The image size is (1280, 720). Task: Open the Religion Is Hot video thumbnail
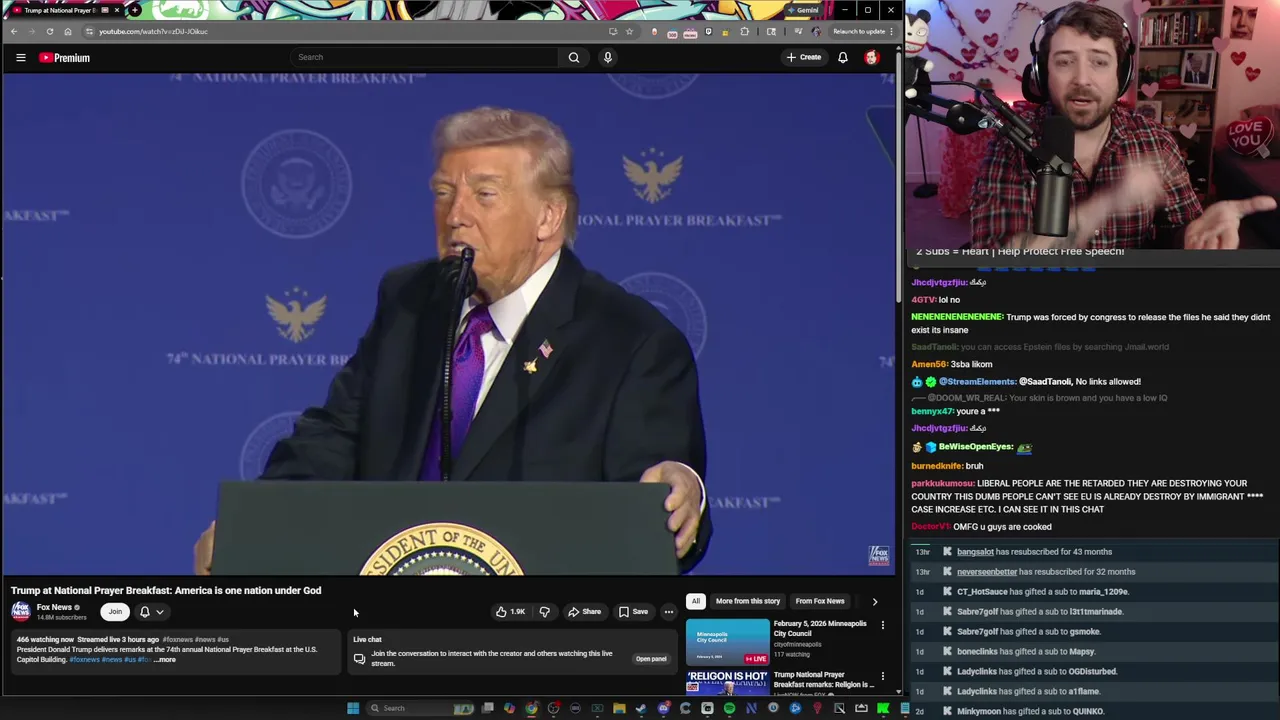[x=727, y=683]
